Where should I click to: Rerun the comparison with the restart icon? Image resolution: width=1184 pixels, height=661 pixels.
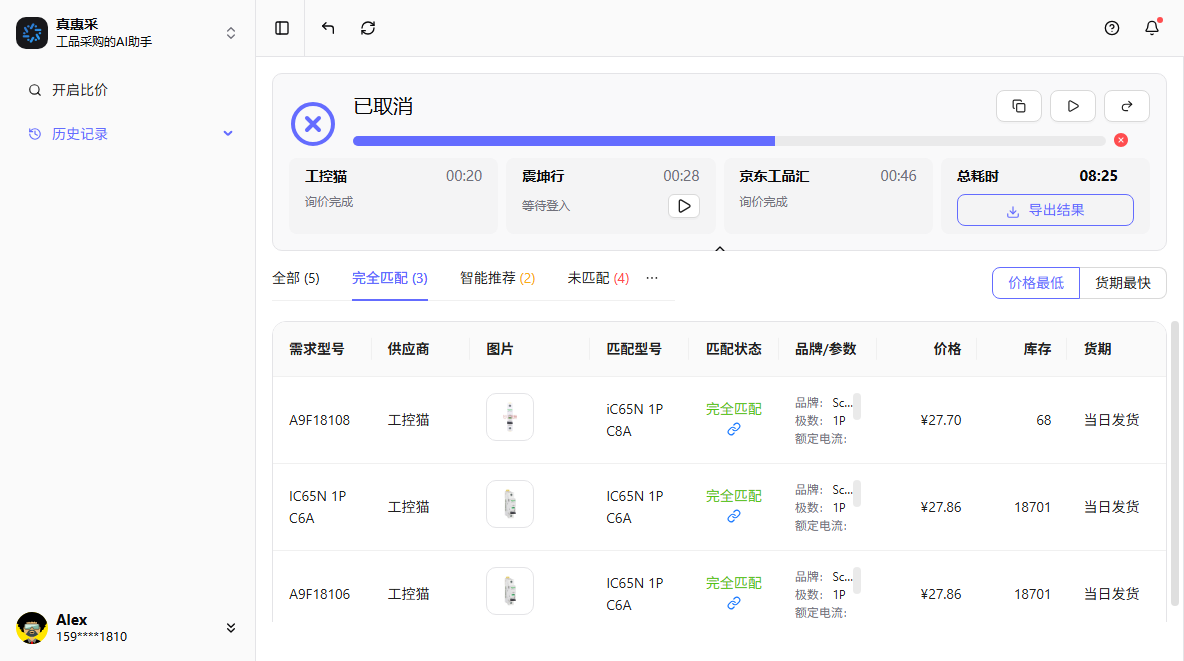(x=1126, y=105)
